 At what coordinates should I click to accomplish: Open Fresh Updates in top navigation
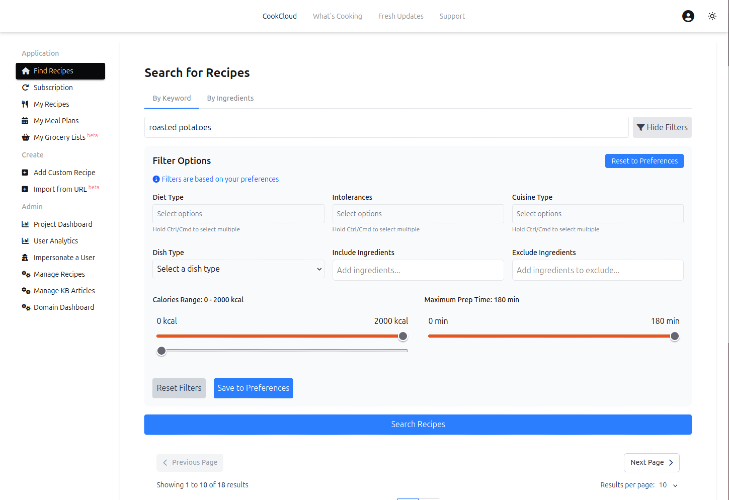(401, 16)
